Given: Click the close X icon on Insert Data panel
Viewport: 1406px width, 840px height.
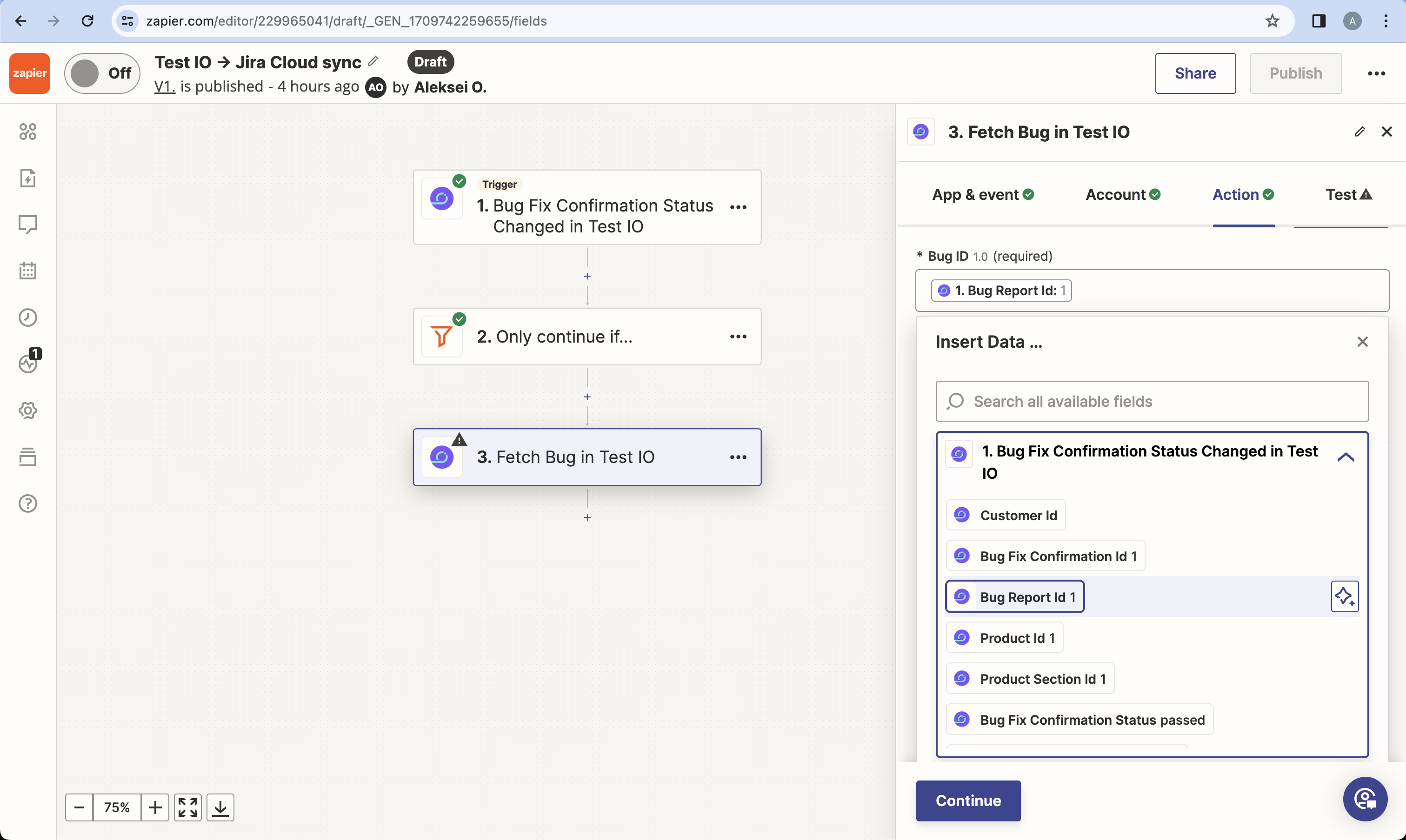Looking at the screenshot, I should (1363, 342).
